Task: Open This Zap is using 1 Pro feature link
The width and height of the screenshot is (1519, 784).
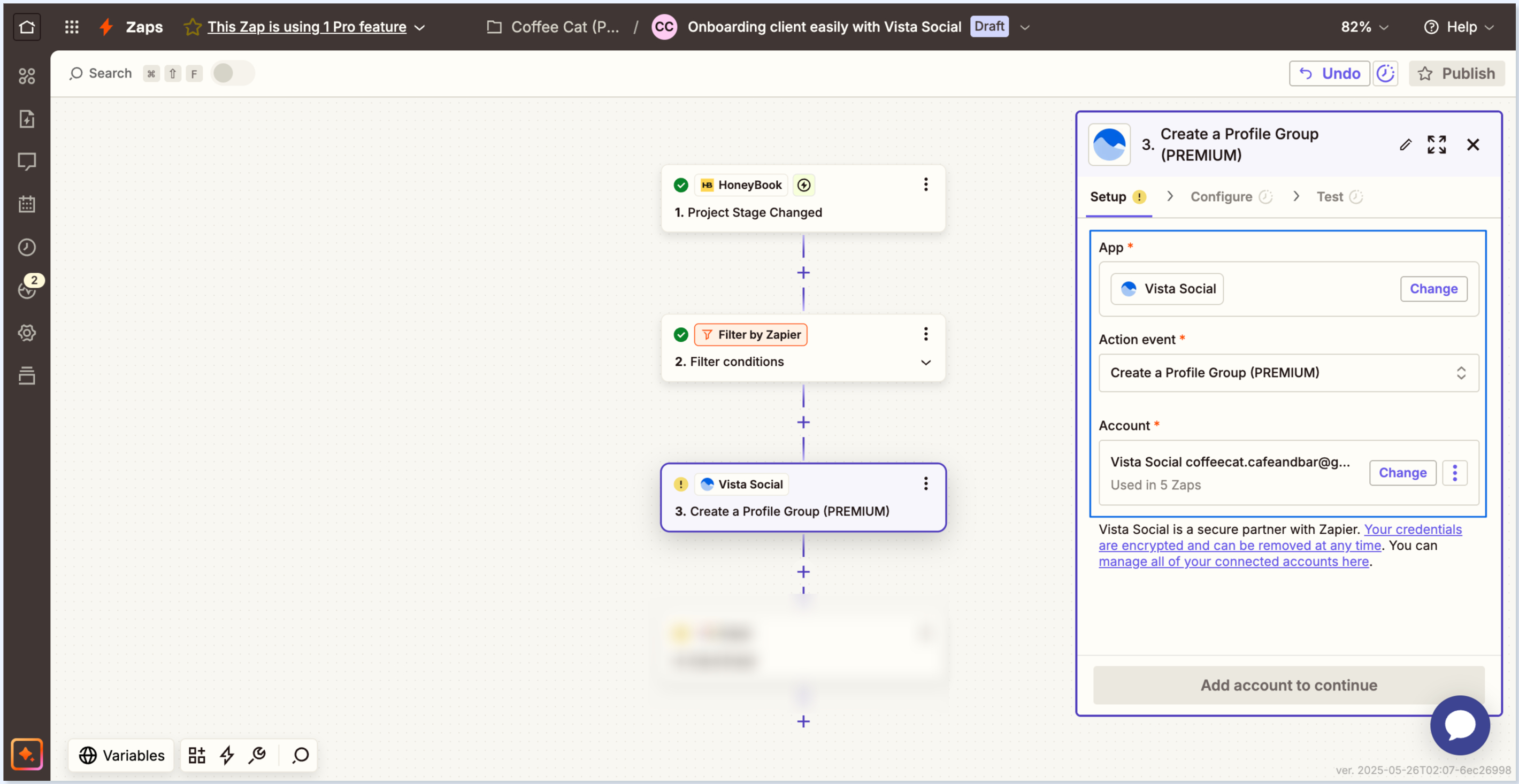Action: 306,27
